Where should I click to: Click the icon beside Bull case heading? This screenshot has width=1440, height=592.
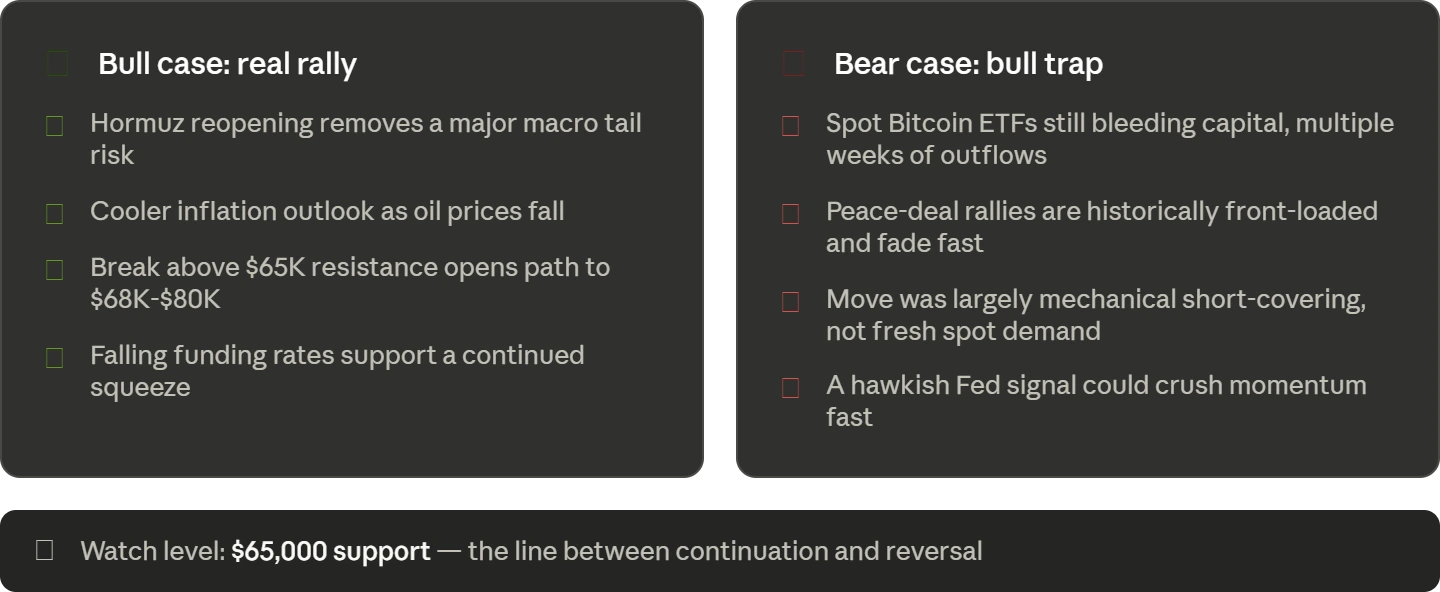click(x=58, y=64)
